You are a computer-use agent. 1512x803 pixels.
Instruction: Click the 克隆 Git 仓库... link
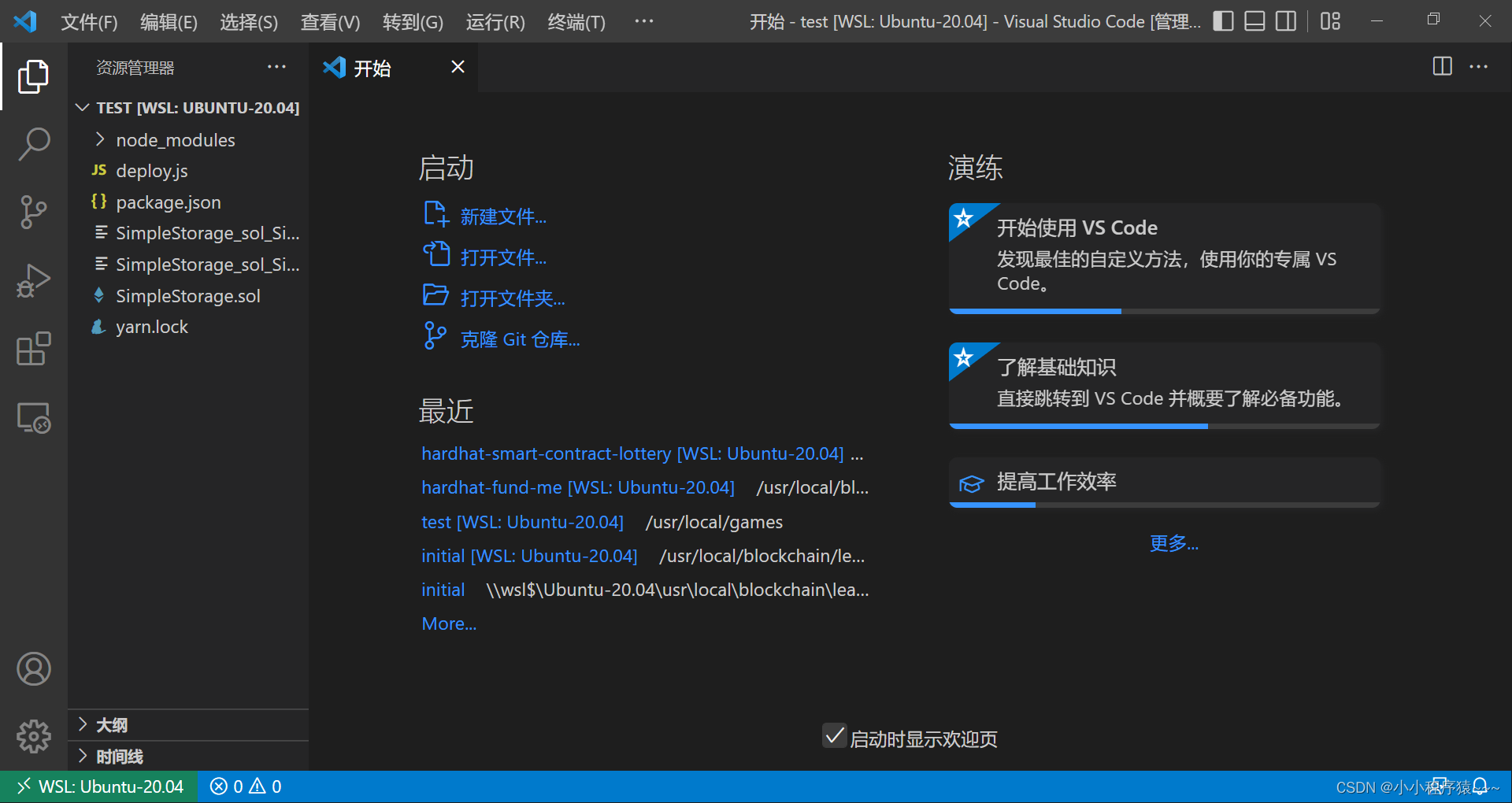(520, 339)
